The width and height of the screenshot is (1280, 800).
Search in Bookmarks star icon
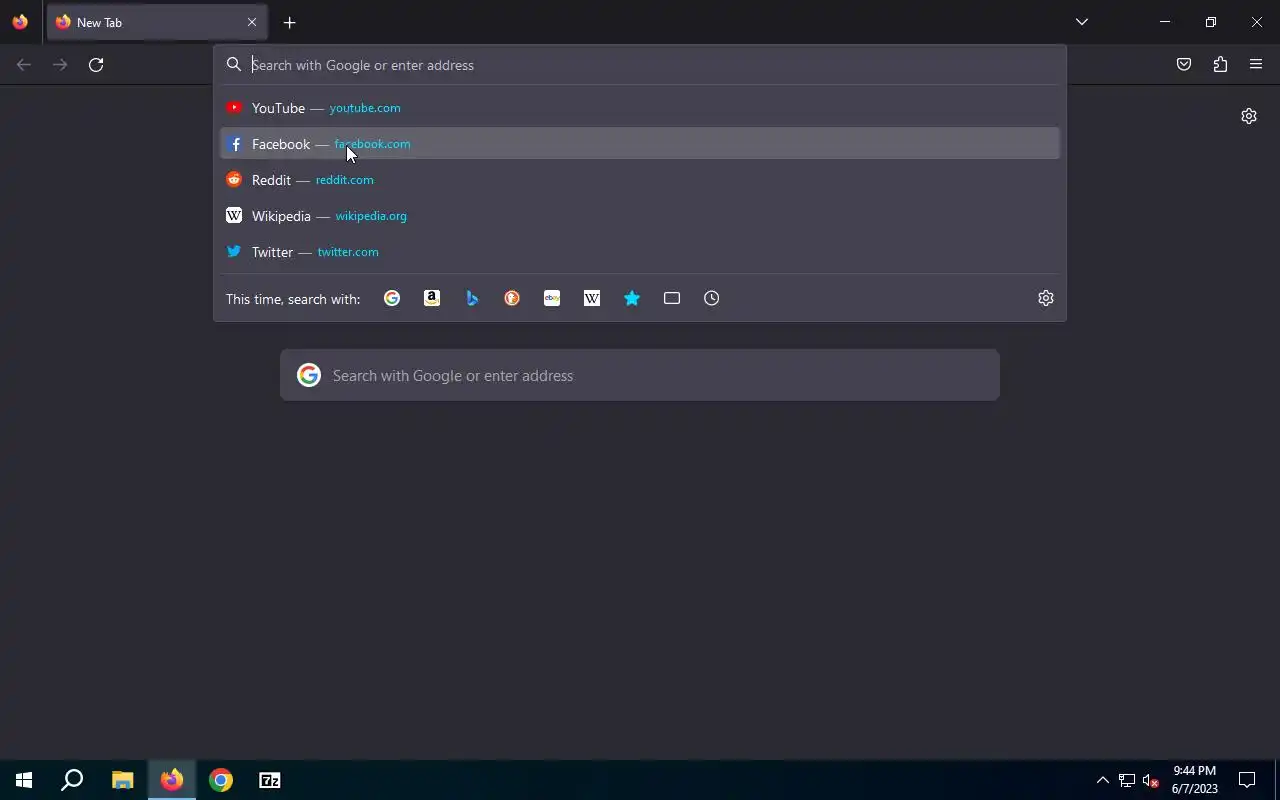click(x=632, y=298)
